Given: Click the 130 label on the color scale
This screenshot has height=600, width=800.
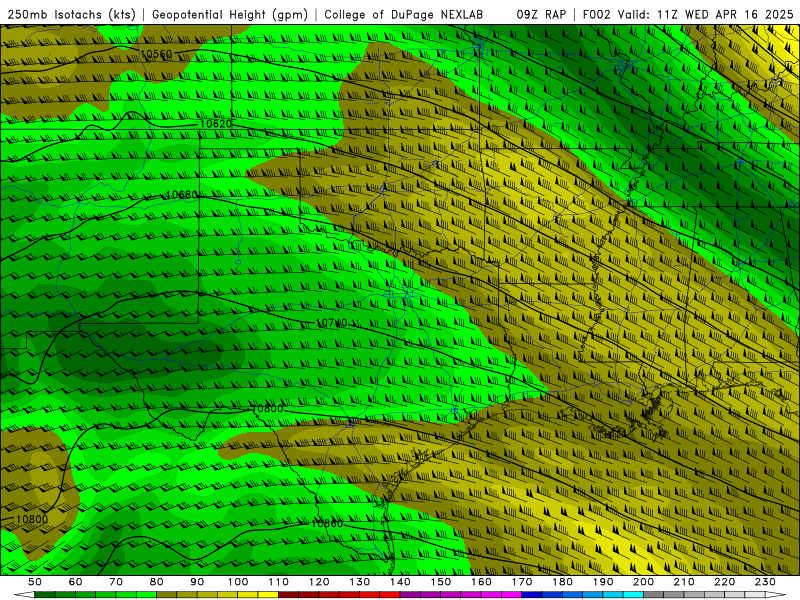Looking at the screenshot, I should pos(360,582).
